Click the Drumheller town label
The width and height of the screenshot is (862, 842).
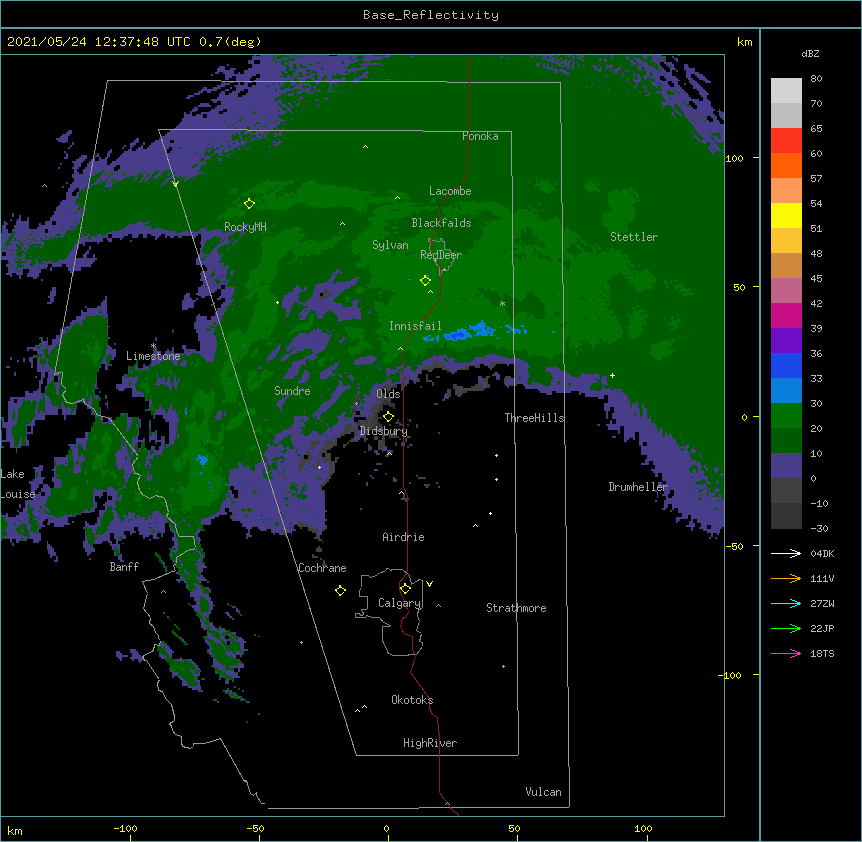tap(638, 487)
